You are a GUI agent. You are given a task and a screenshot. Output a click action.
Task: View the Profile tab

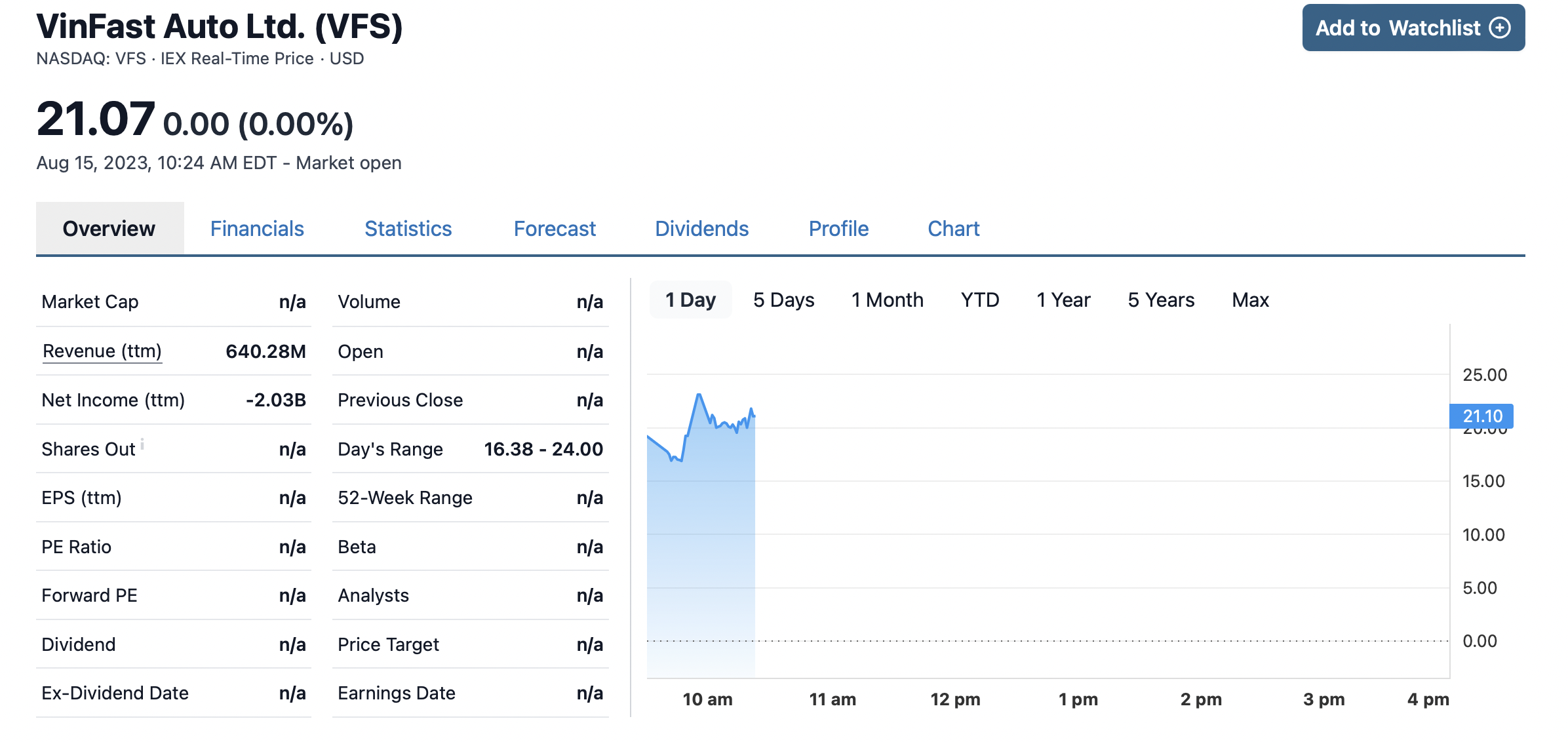[838, 229]
